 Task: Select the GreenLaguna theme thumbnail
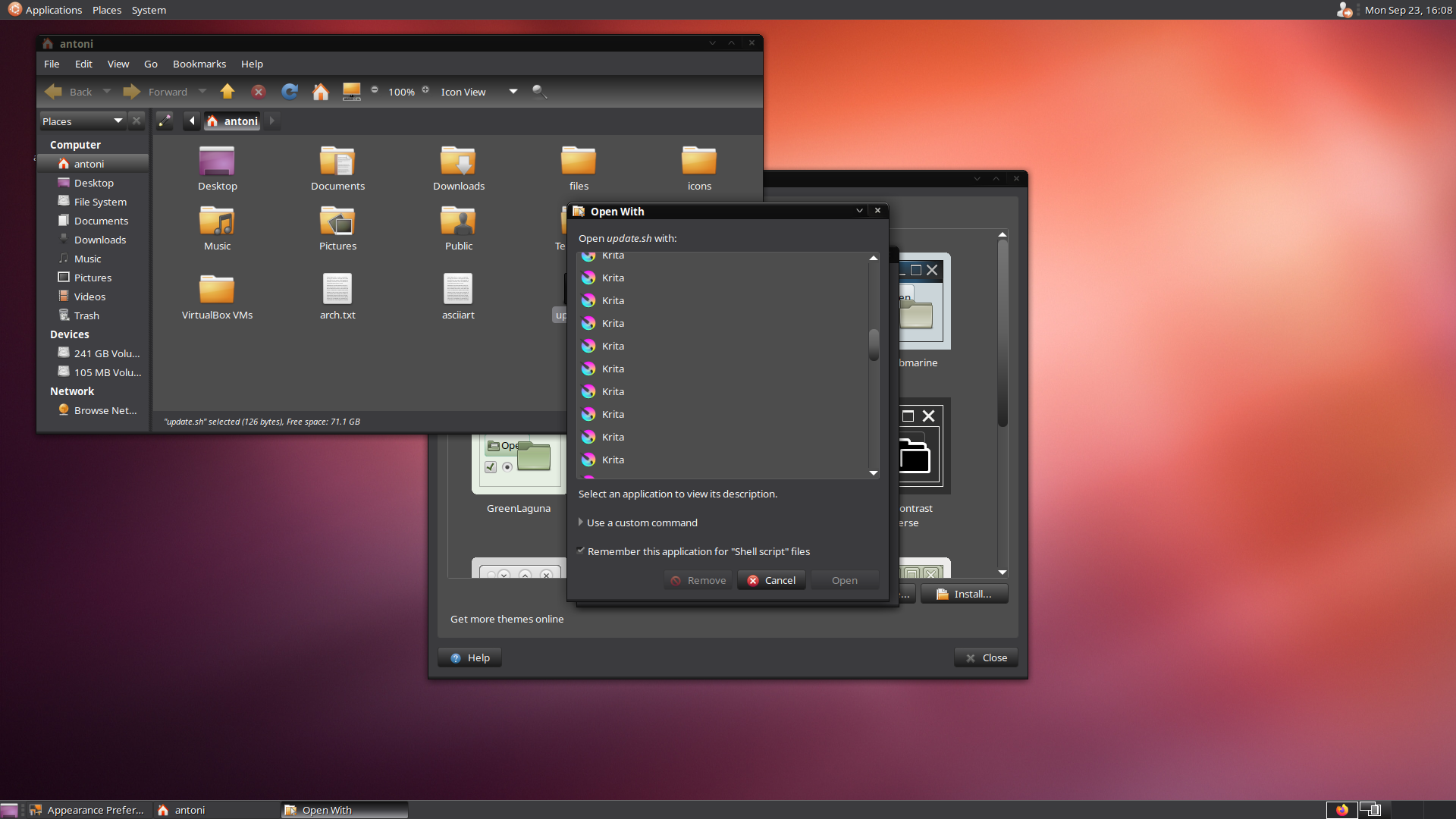tap(519, 464)
